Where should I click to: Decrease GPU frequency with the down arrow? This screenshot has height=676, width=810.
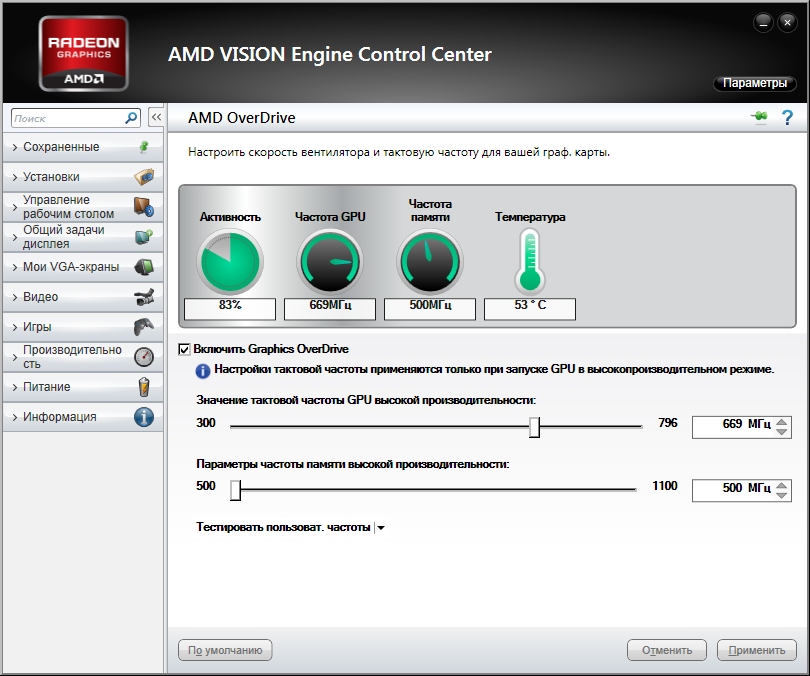pos(782,433)
